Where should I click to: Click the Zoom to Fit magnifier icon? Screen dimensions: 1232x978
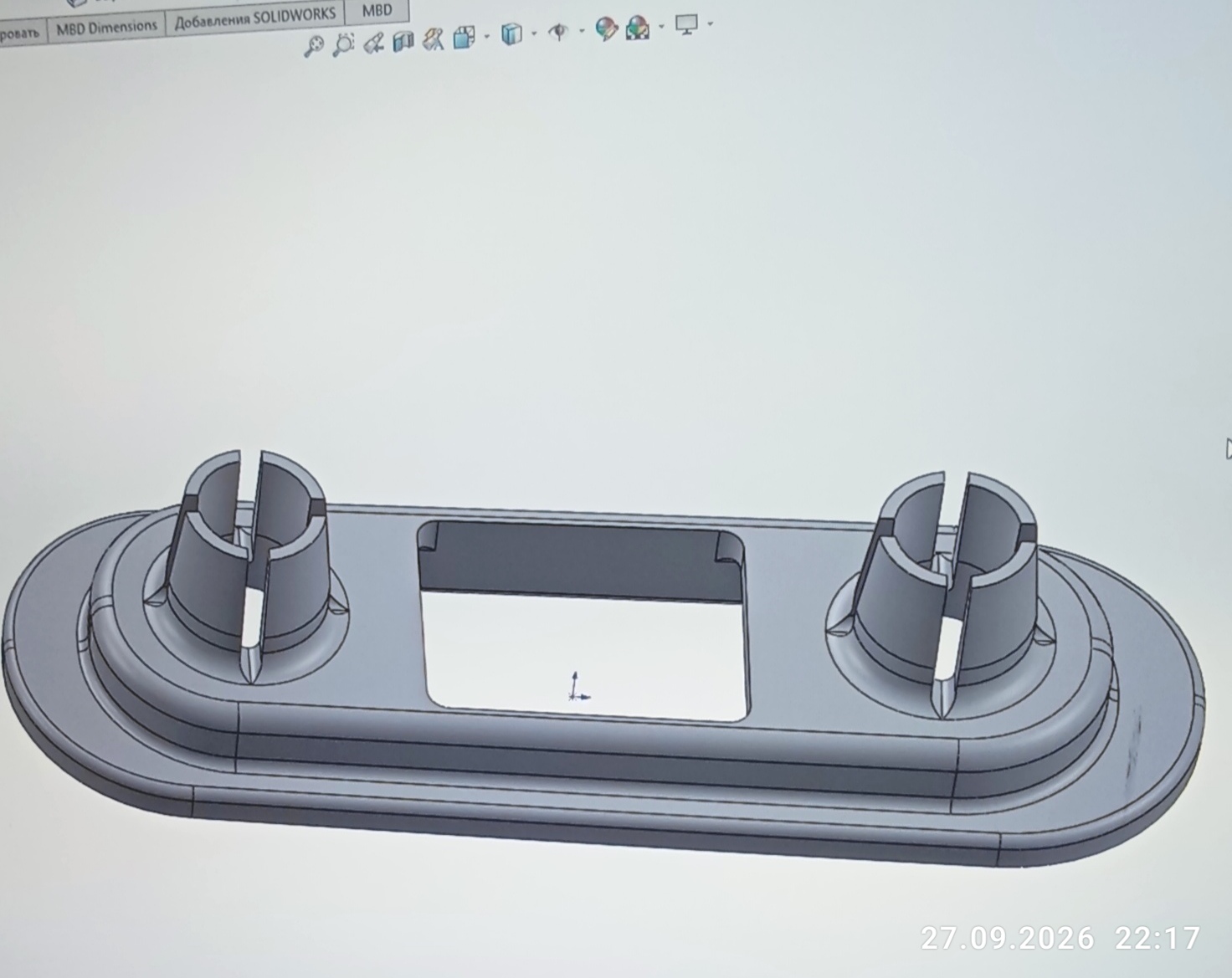pyautogui.click(x=314, y=45)
